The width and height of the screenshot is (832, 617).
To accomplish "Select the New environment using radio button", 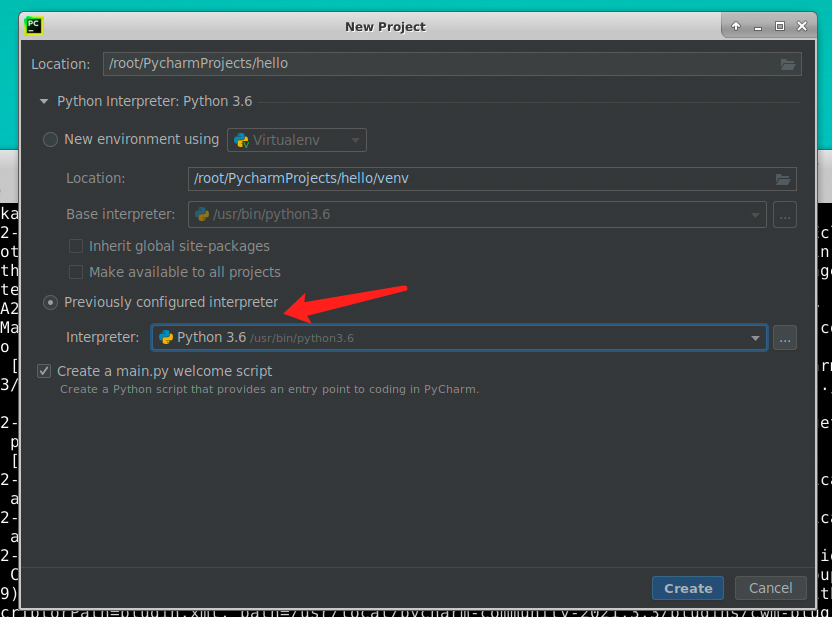I will coord(50,140).
